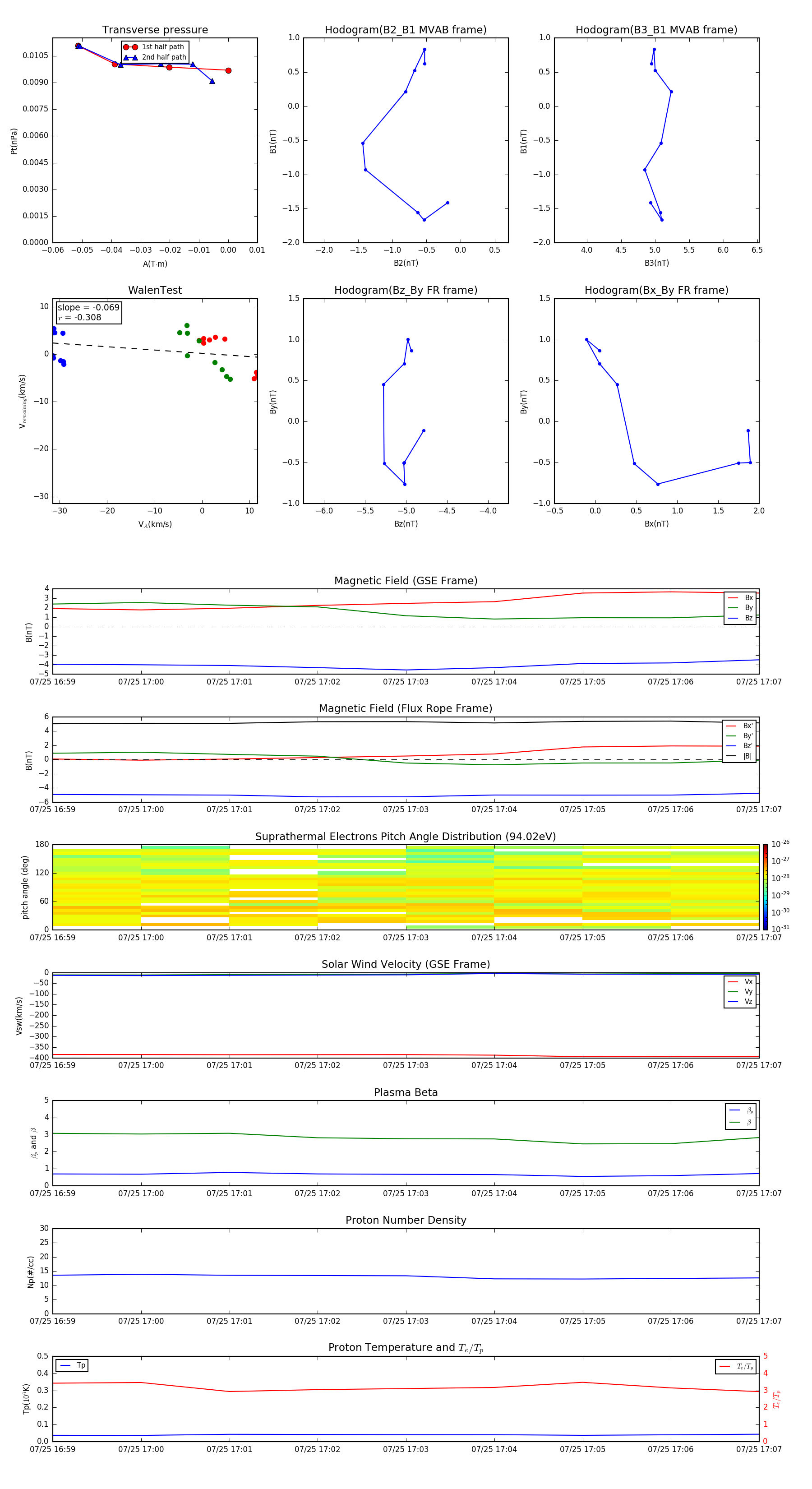Viewport: 812px width, 1489px height.
Task: Click the "Solar Wind Velocity (GSE Frame)" title
Action: (x=406, y=965)
